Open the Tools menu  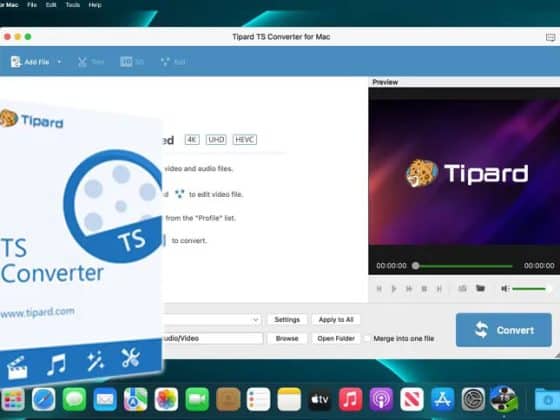pos(73,5)
